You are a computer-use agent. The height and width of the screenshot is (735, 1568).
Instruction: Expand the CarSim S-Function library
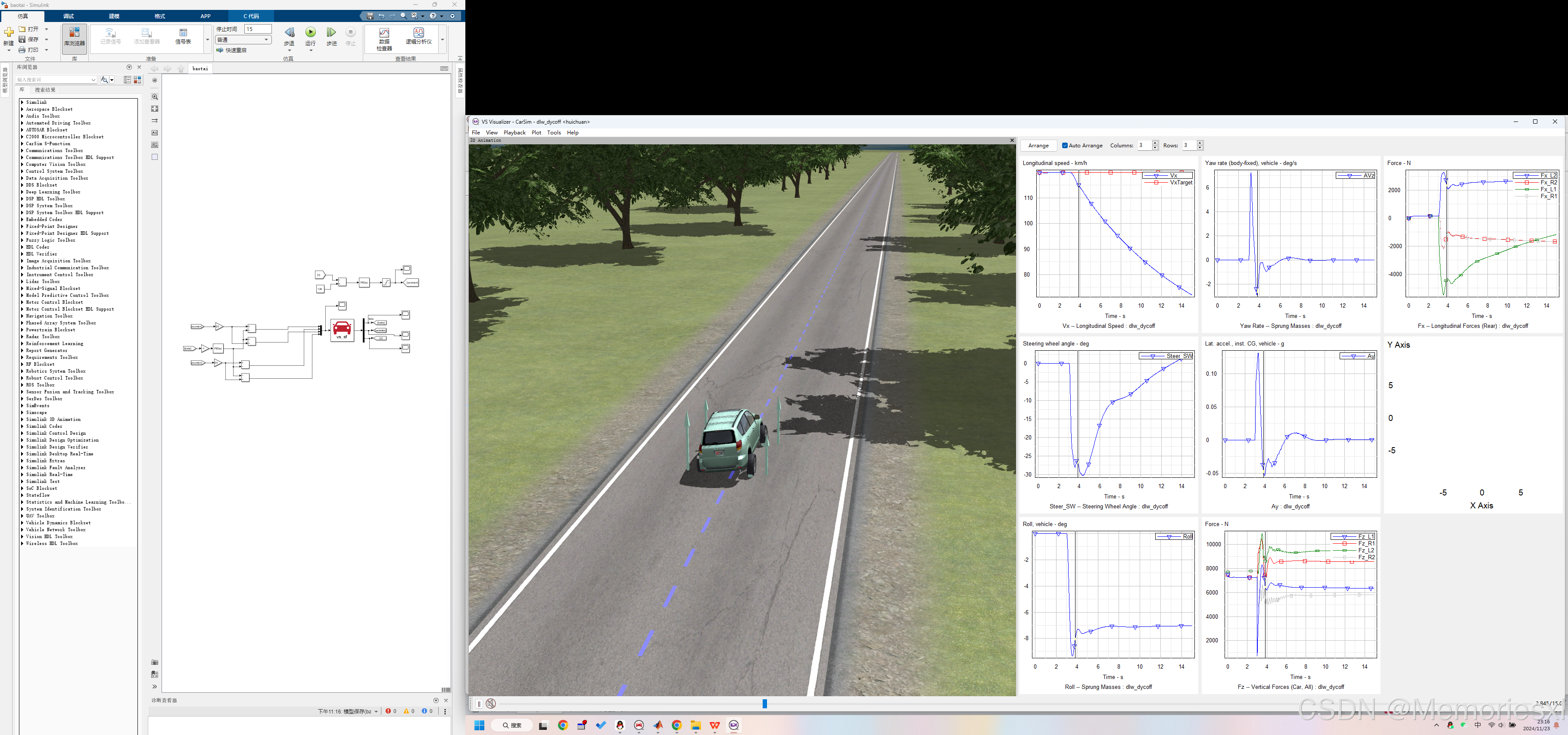tap(22, 143)
